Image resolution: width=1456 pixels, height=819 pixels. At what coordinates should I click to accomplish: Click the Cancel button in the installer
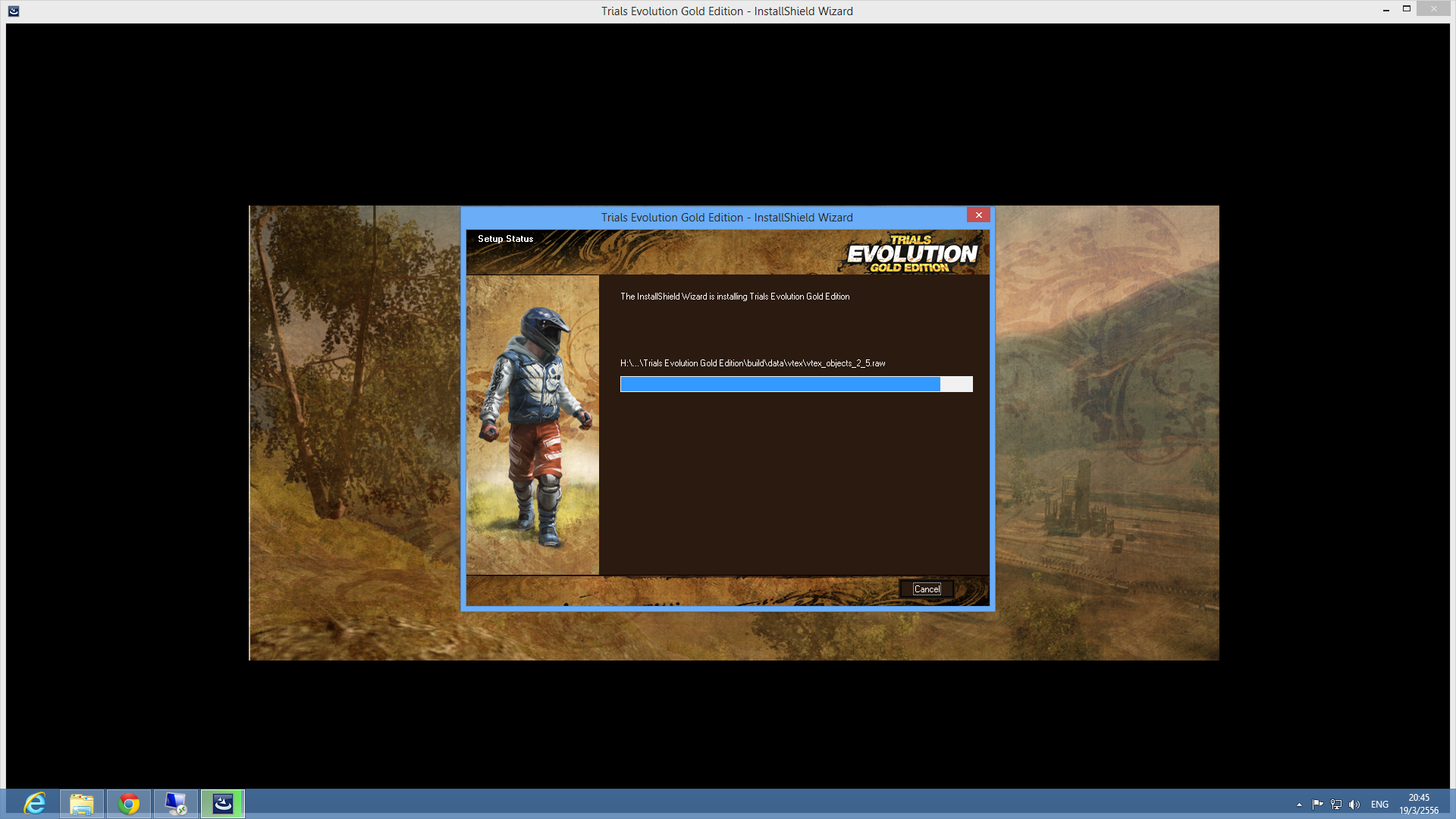(926, 589)
